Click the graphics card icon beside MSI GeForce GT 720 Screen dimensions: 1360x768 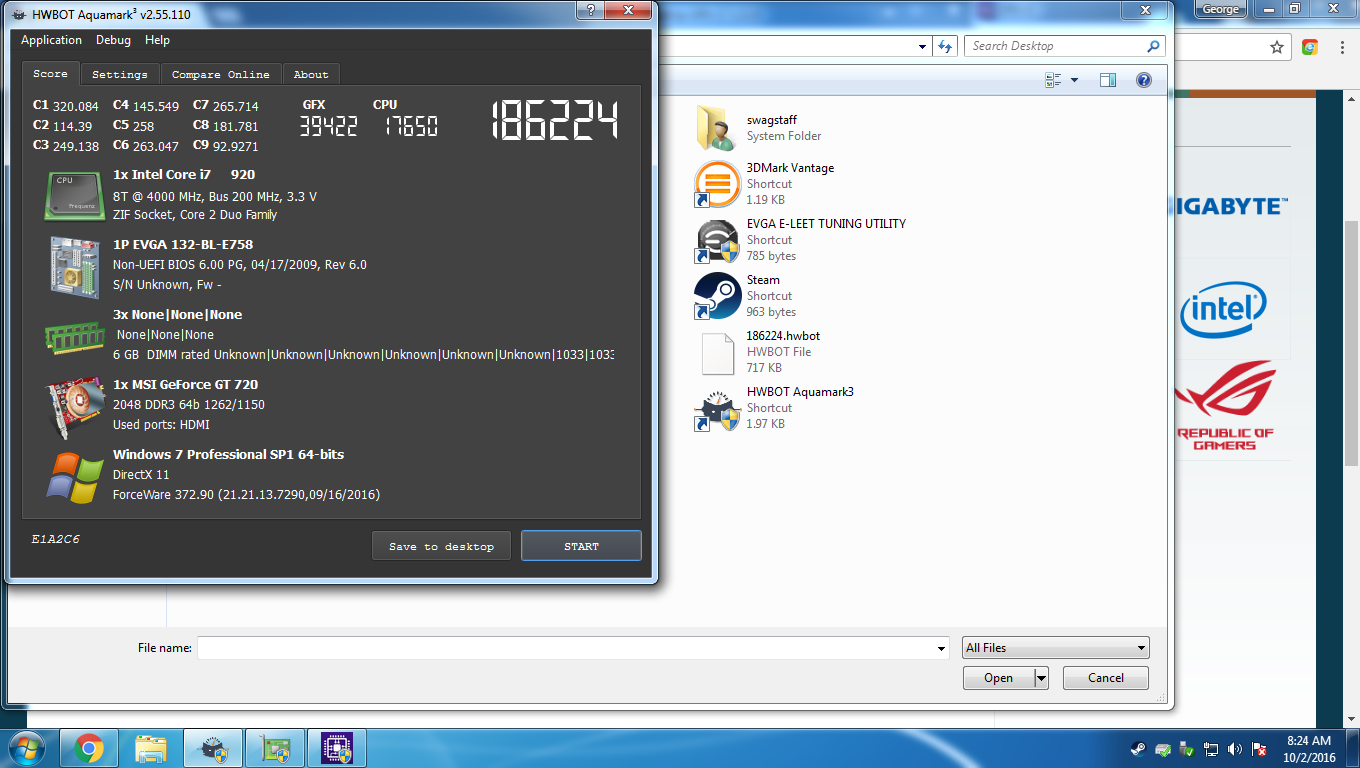coord(76,407)
